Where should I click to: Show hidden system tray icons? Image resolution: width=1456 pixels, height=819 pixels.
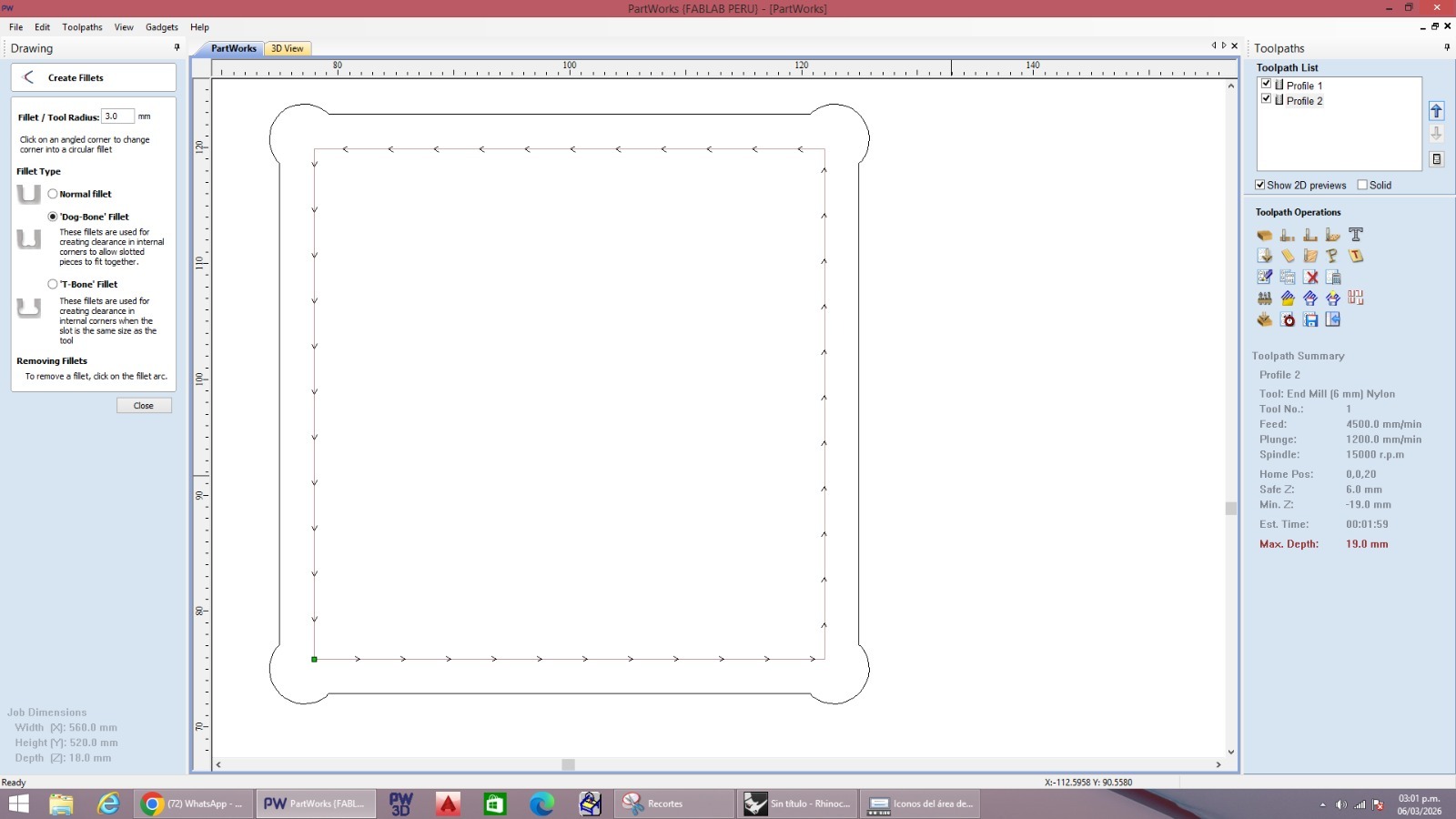(x=1322, y=804)
